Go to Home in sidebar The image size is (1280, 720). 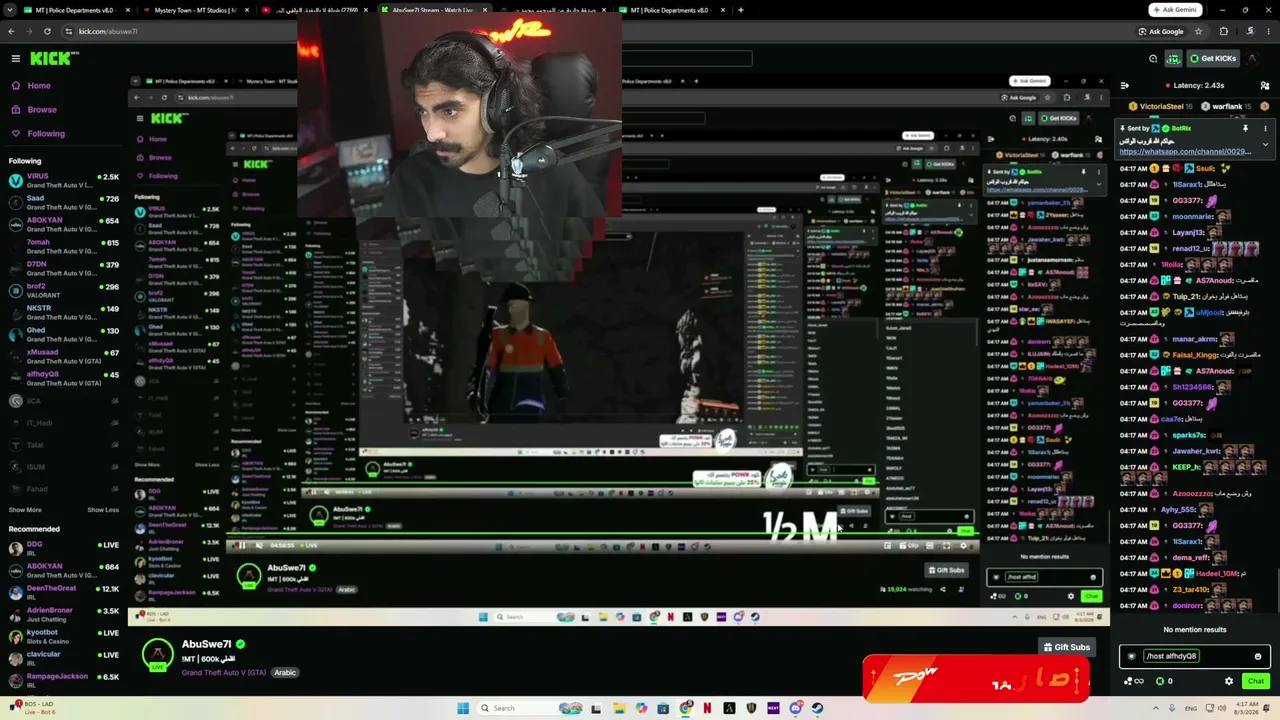[x=39, y=86]
